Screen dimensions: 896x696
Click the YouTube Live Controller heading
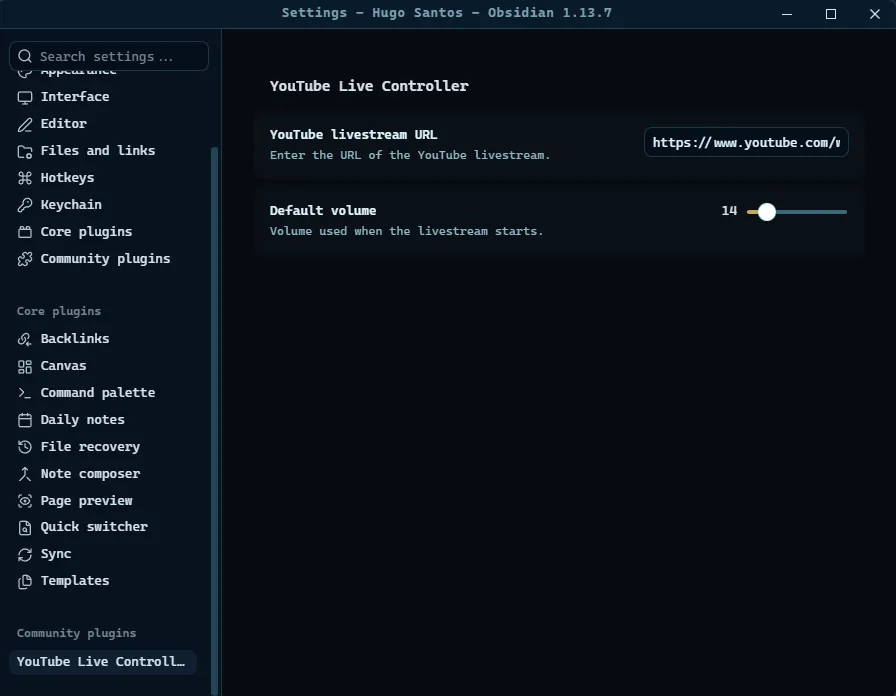(x=369, y=86)
